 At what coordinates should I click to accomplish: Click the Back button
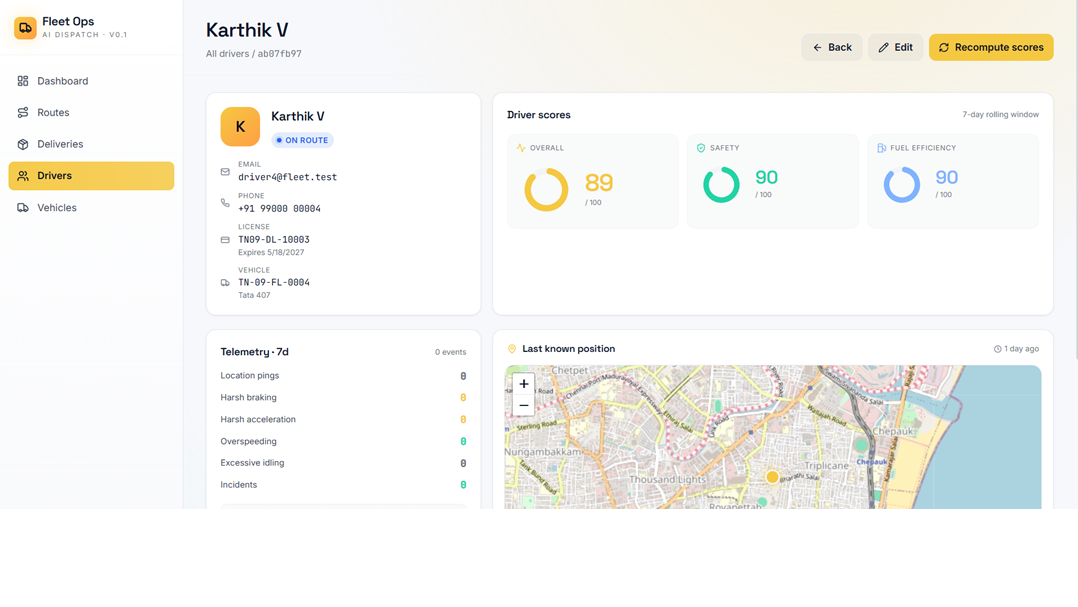pos(832,47)
